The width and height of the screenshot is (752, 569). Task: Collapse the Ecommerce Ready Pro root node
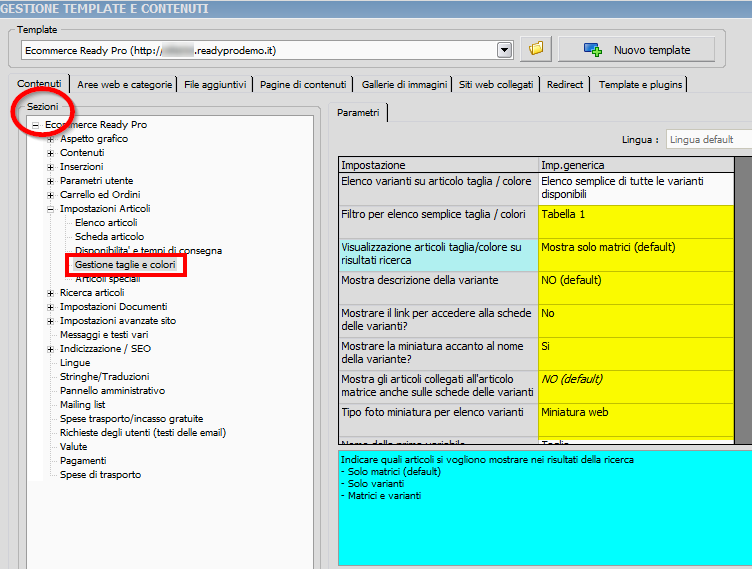click(35, 125)
